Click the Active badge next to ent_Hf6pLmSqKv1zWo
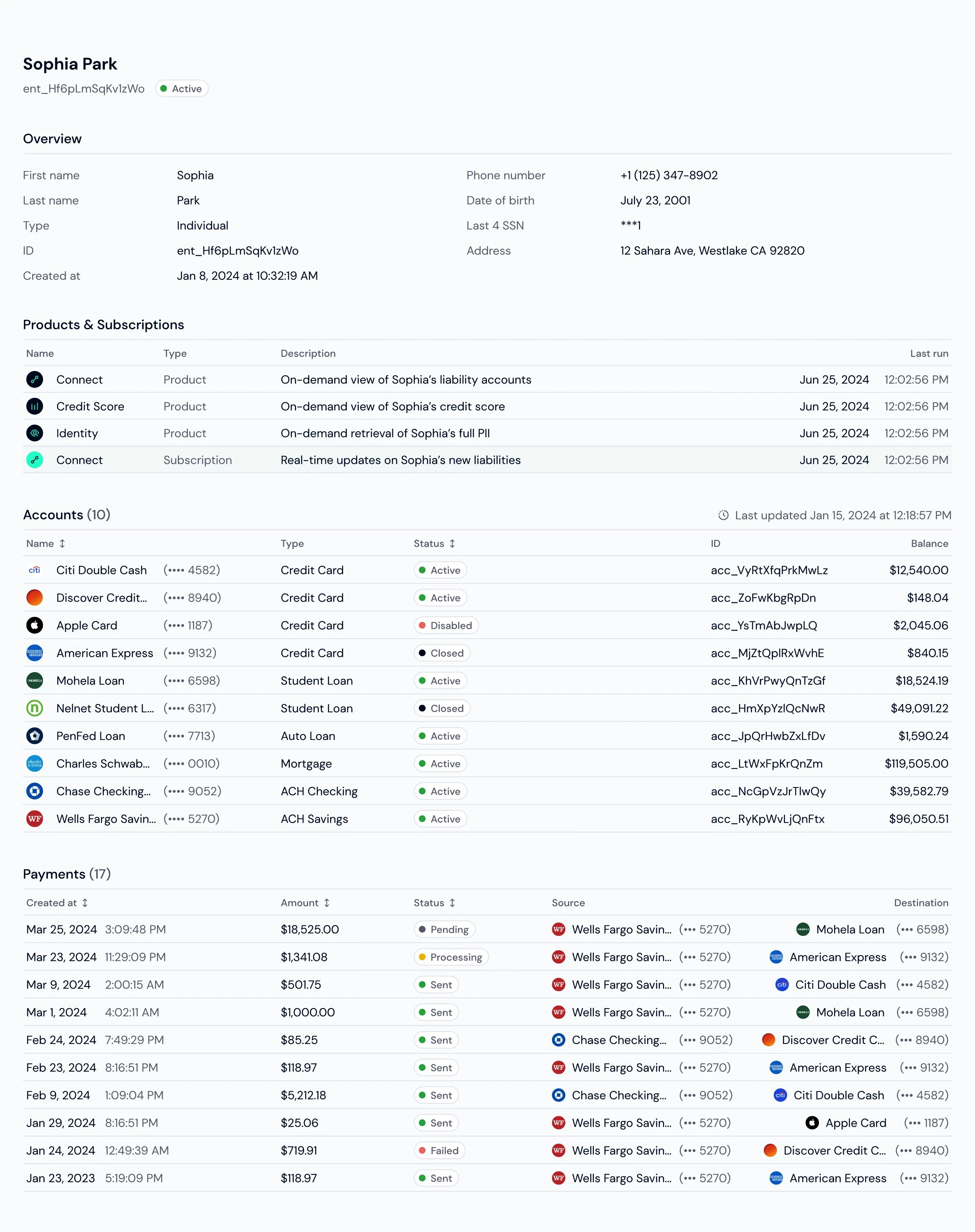 (181, 88)
